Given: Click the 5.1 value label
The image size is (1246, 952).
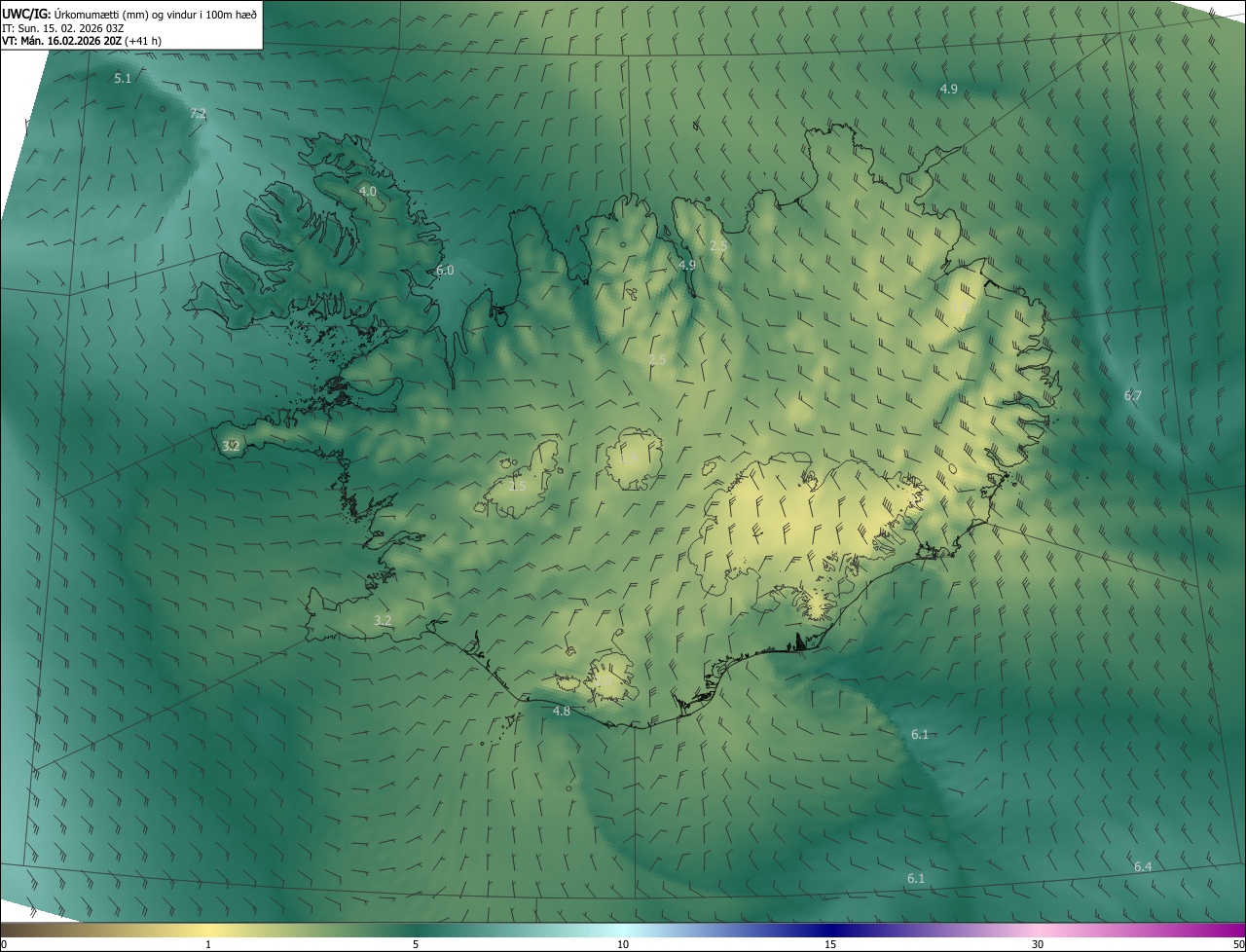Looking at the screenshot, I should (123, 78).
